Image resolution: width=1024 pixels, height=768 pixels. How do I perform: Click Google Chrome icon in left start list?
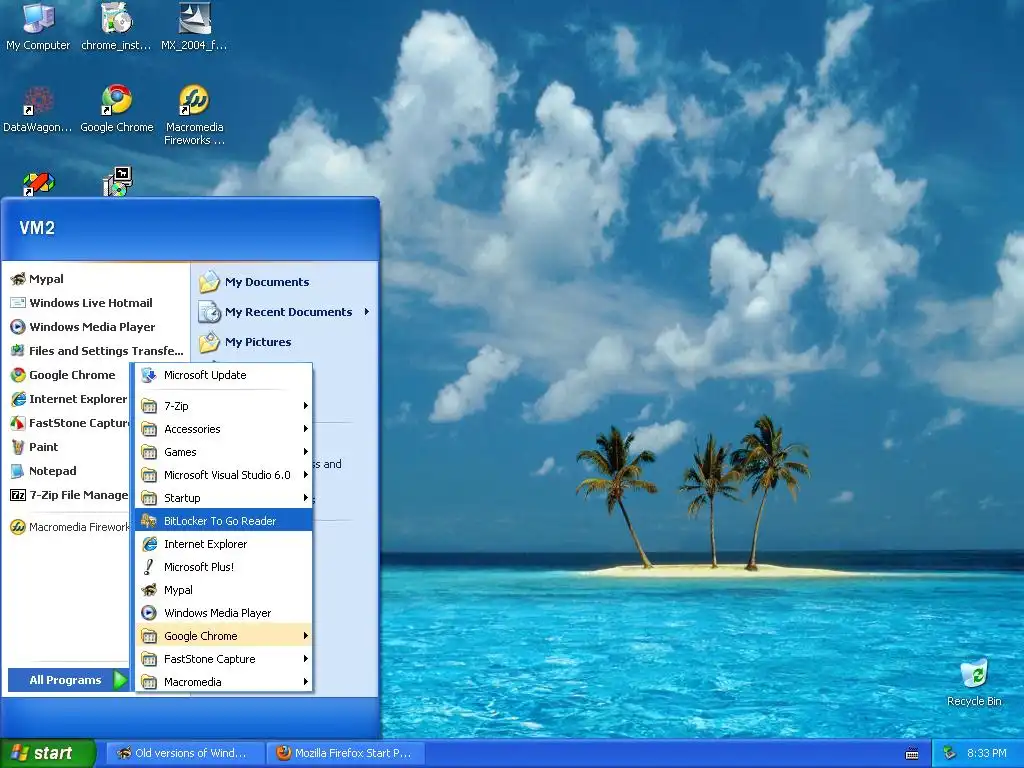pyautogui.click(x=18, y=375)
